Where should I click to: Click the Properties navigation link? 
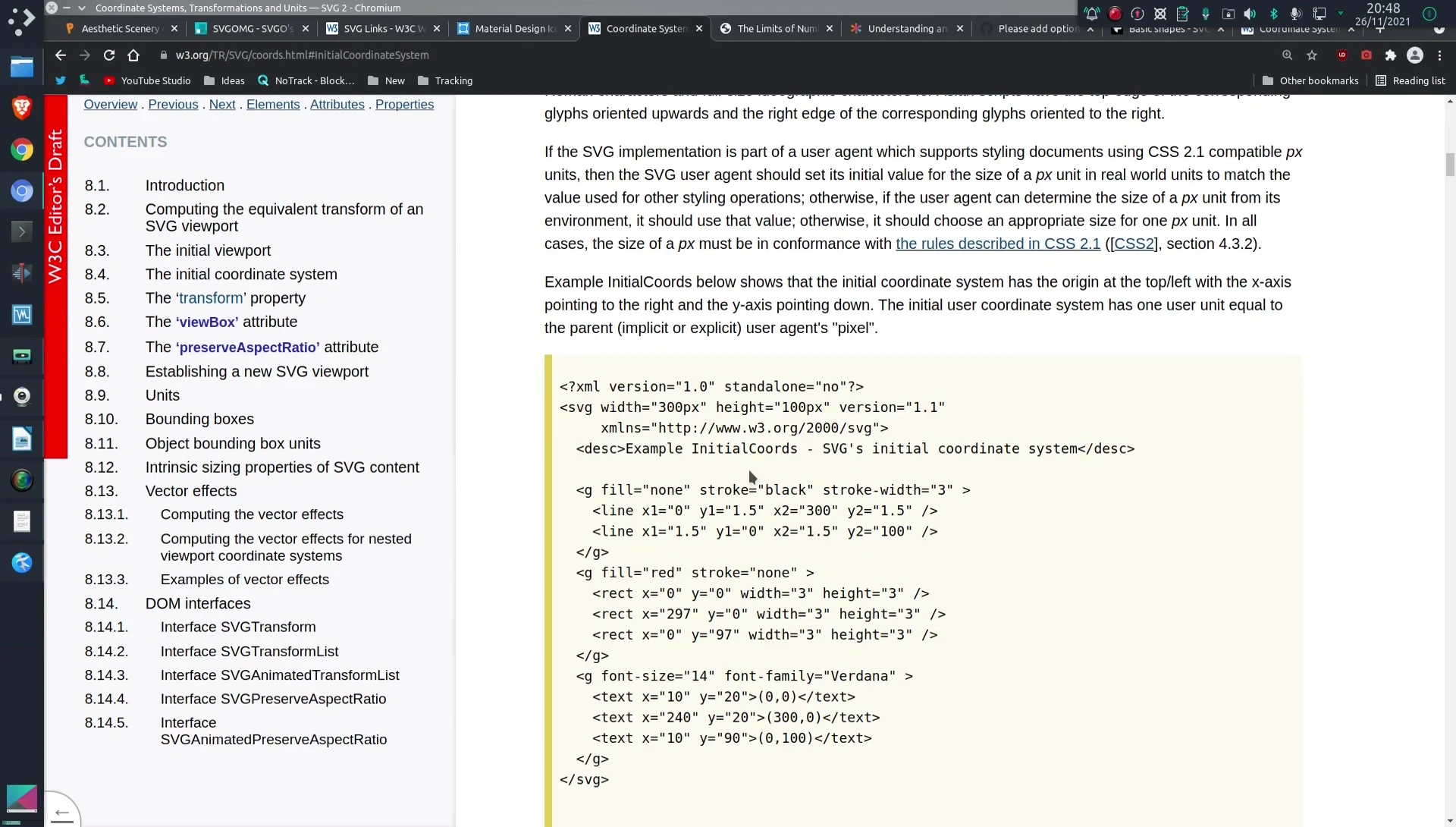405,105
